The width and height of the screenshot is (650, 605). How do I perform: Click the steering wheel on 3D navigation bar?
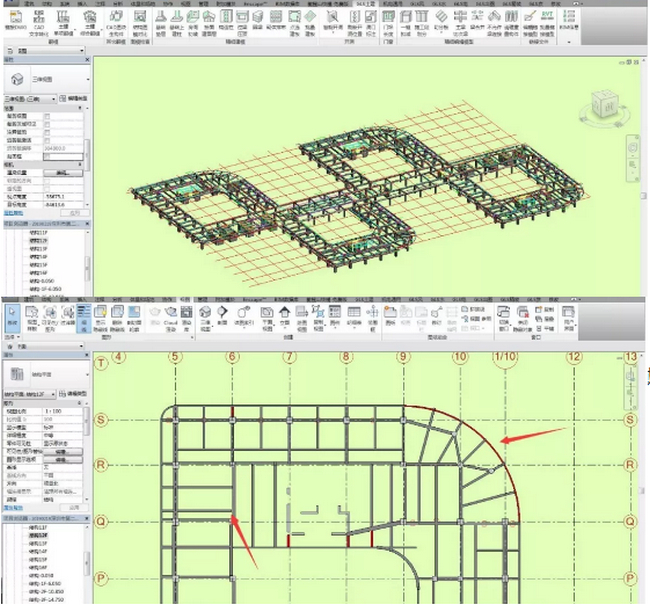click(x=633, y=148)
